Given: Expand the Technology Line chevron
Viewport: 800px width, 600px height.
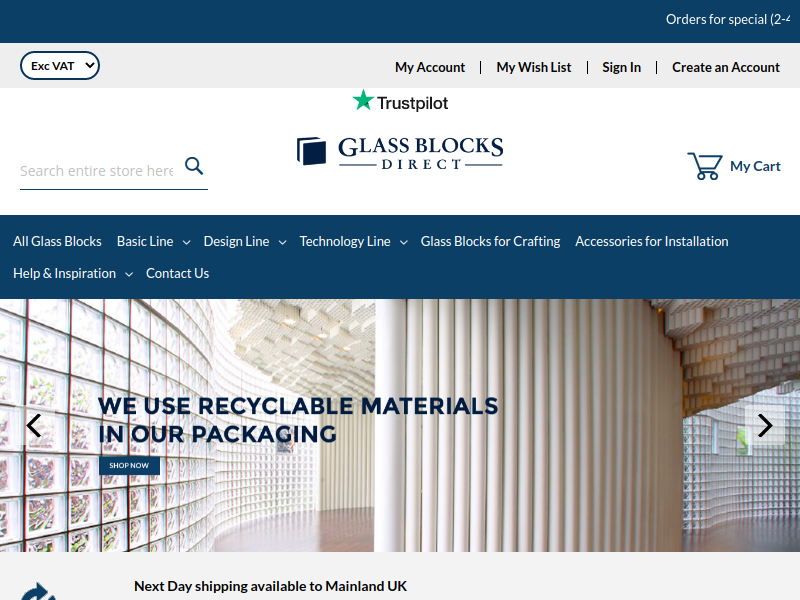Looking at the screenshot, I should 404,242.
